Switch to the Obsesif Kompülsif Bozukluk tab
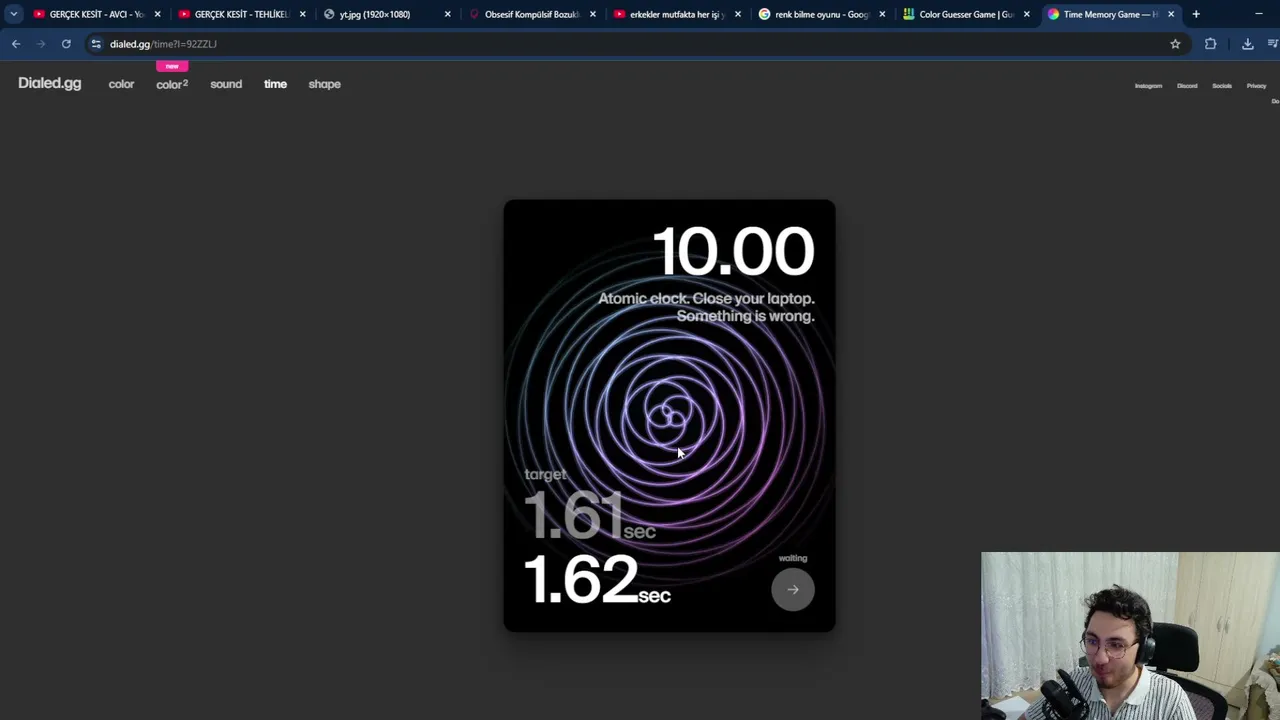The image size is (1280, 720). [531, 14]
